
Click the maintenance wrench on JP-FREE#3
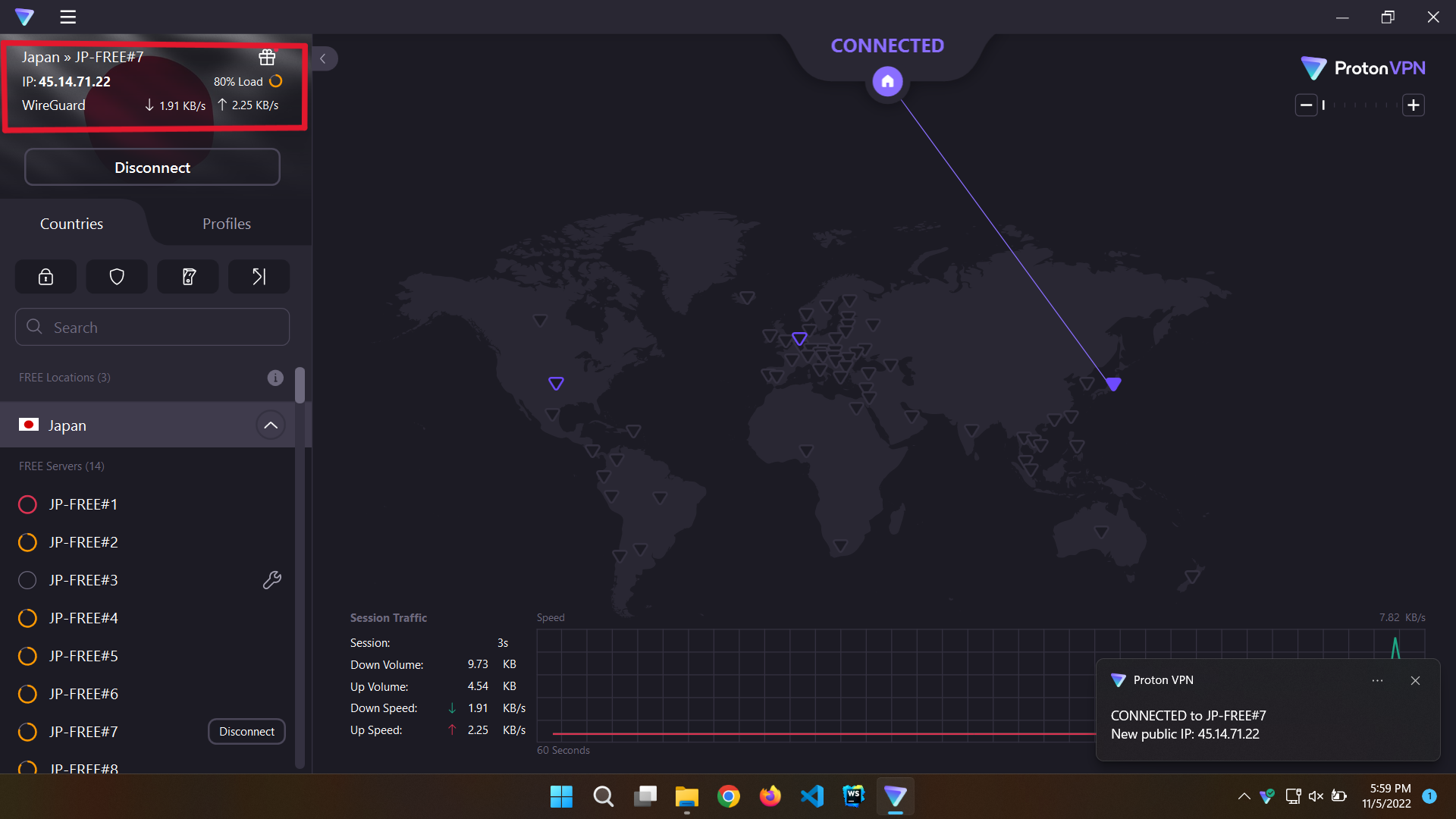(x=271, y=580)
